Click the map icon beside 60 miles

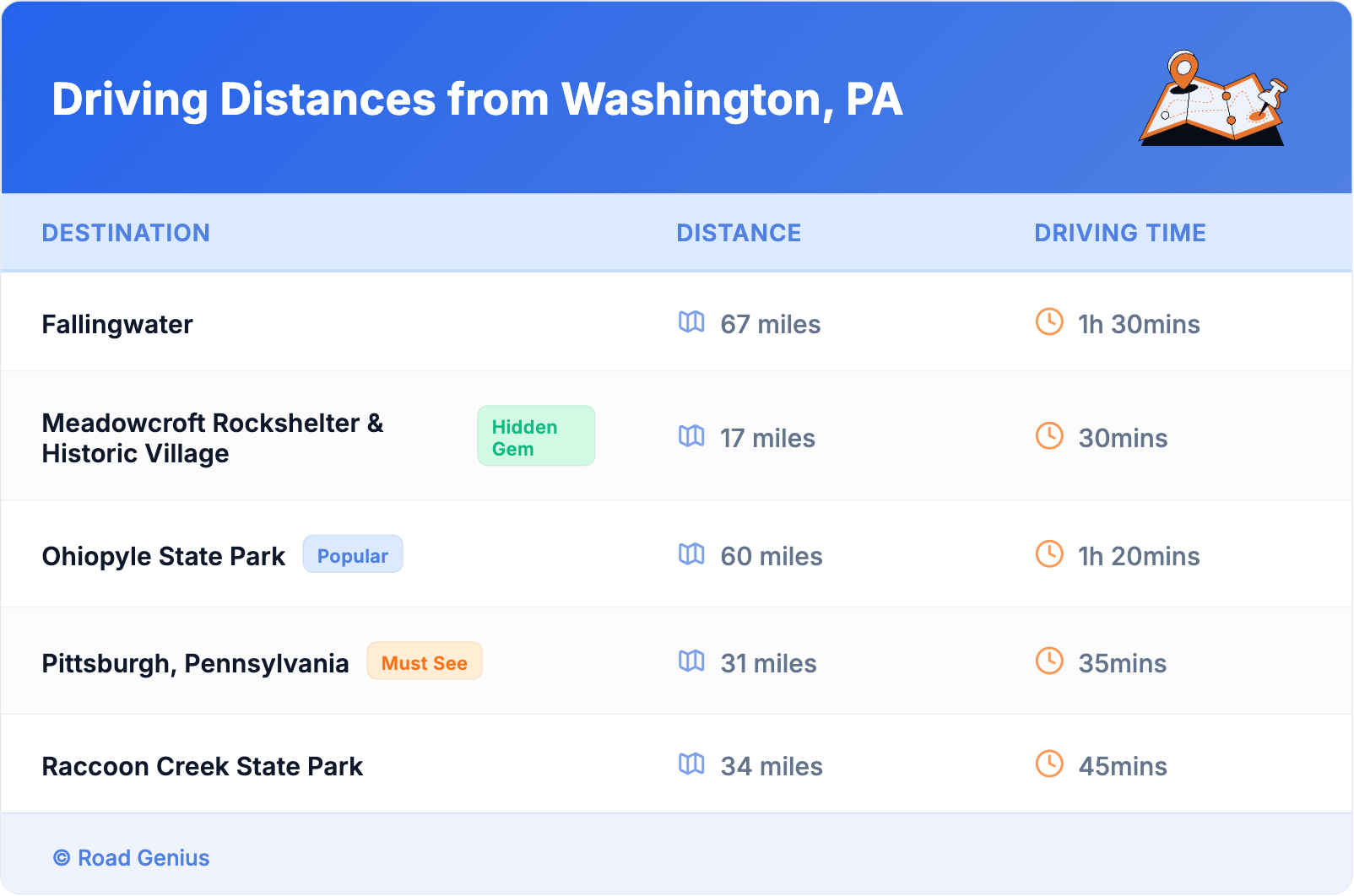coord(691,554)
